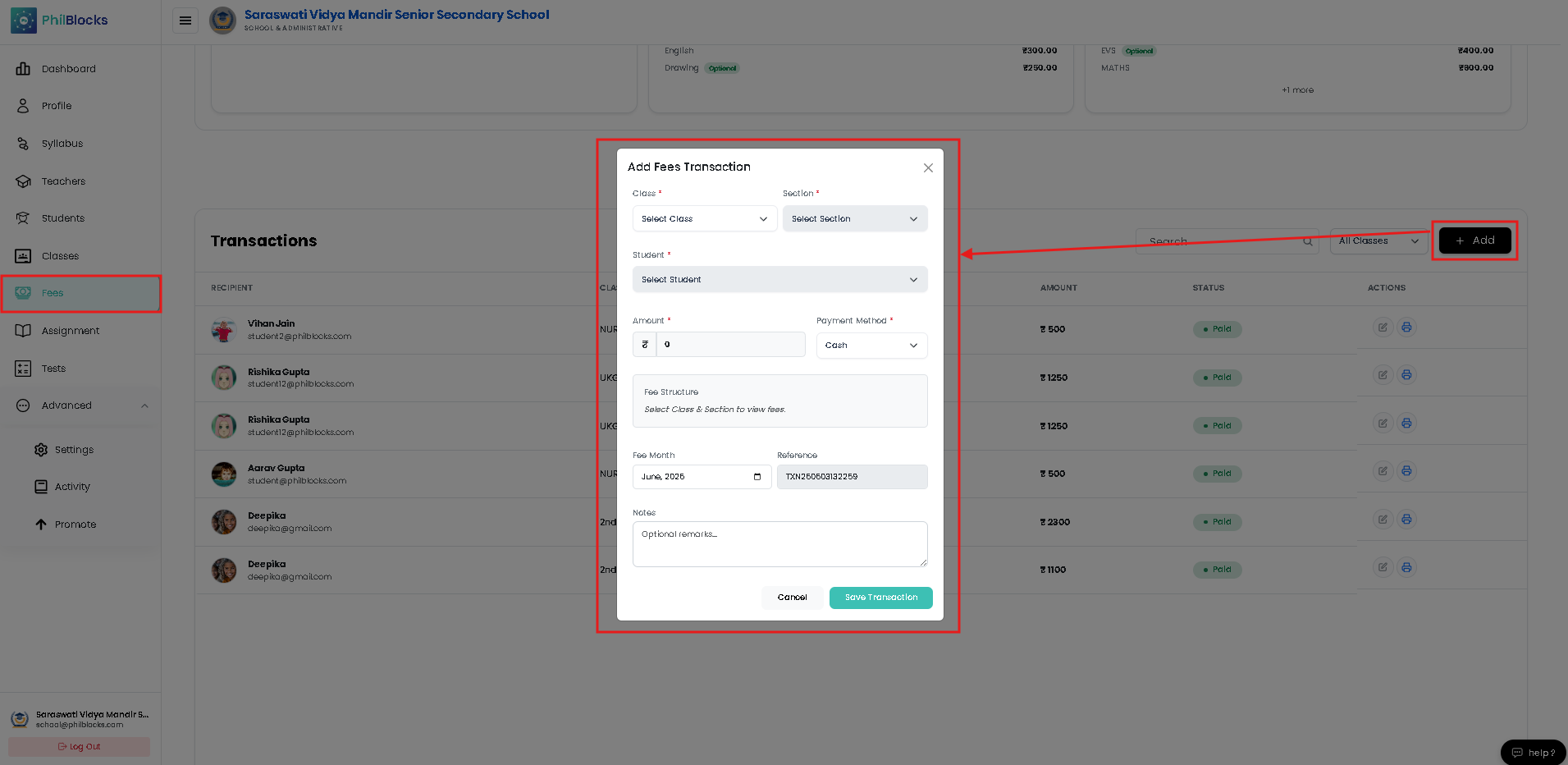The width and height of the screenshot is (1568, 765).
Task: Click the Save Transaction button
Action: (x=881, y=598)
